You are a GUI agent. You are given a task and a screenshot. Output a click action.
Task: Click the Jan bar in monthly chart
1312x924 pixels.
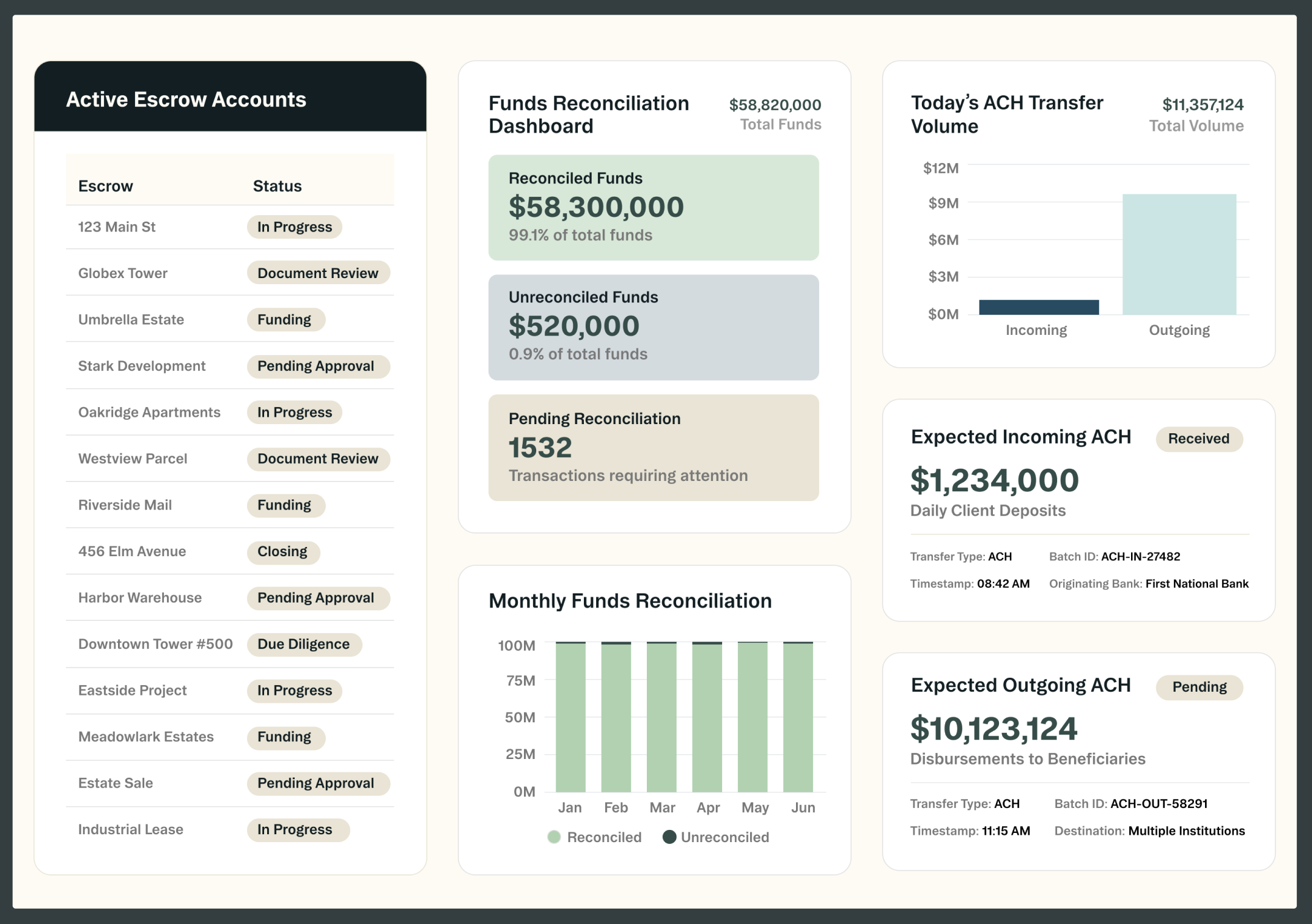point(570,718)
